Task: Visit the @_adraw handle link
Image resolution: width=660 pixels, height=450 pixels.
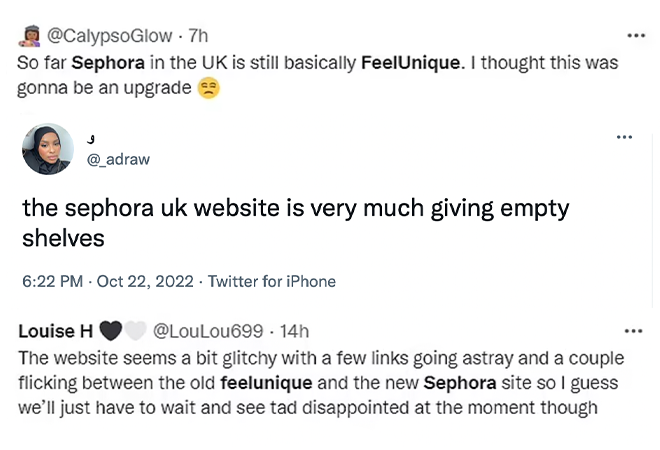Action: (119, 159)
